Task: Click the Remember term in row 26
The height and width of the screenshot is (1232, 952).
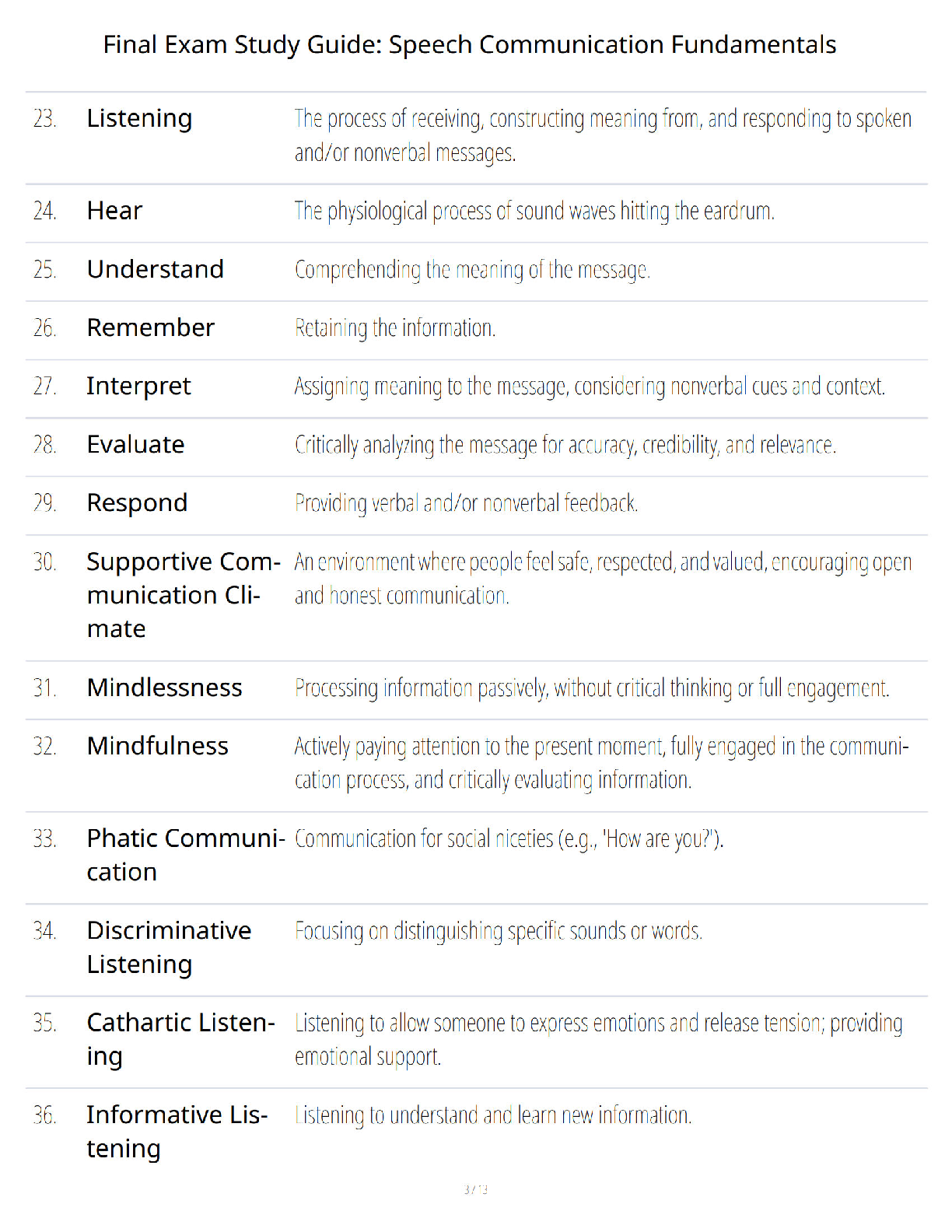Action: coord(151,327)
